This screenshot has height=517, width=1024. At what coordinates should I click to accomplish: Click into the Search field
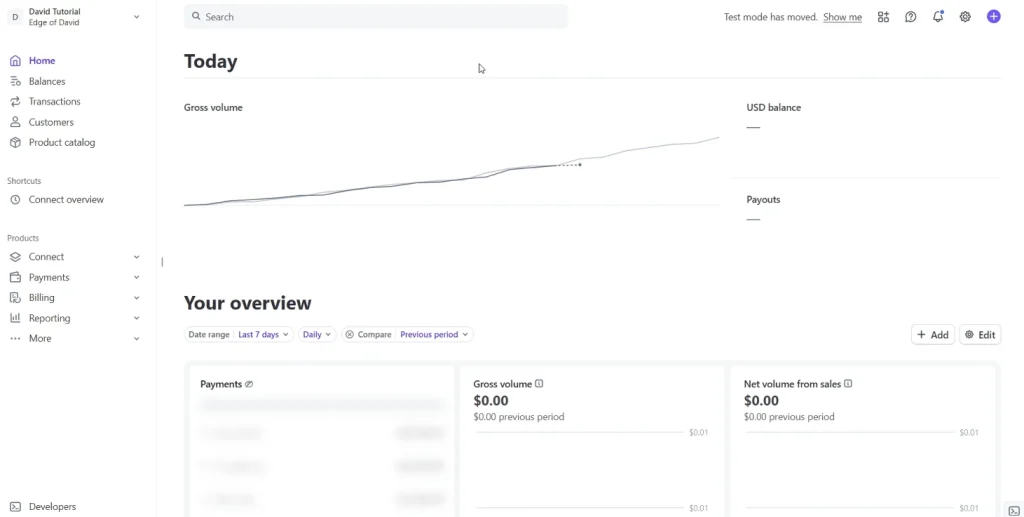click(375, 17)
